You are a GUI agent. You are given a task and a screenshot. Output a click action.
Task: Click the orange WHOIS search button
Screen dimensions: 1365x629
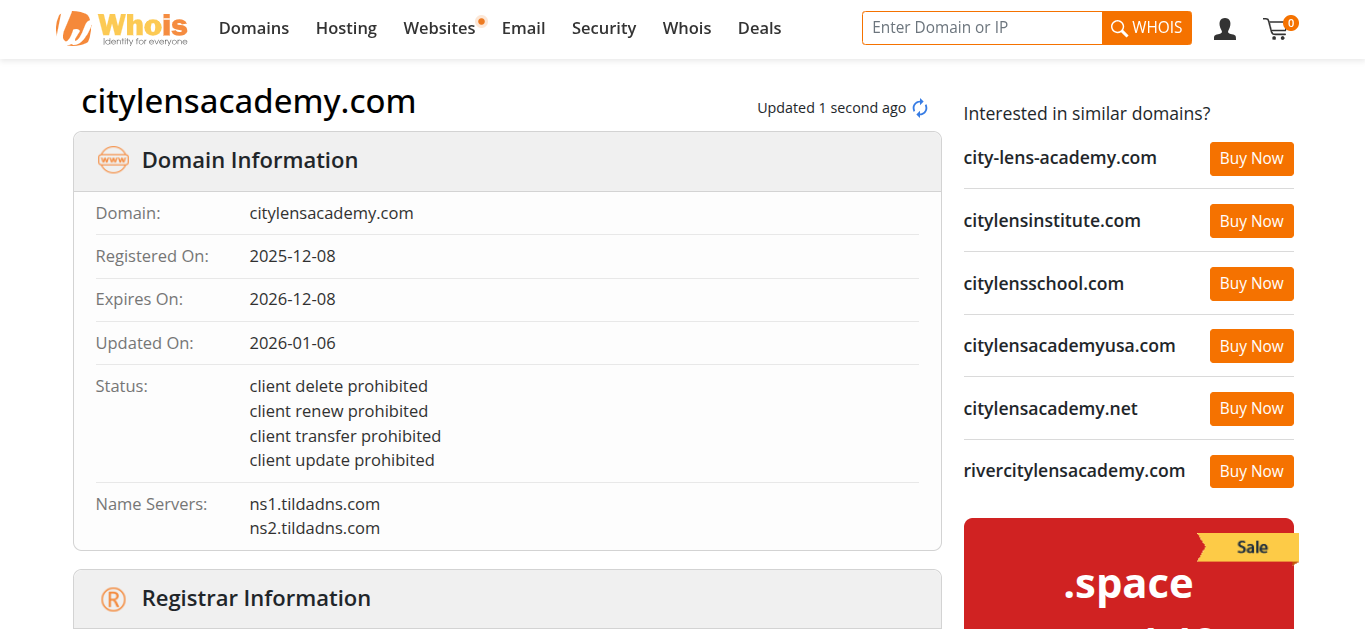point(1147,28)
